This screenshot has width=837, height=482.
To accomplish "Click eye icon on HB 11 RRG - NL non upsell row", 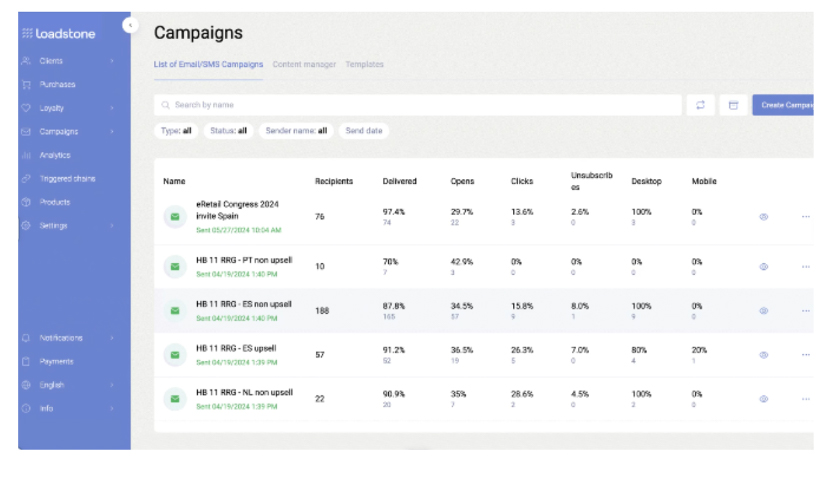I will coord(763,399).
